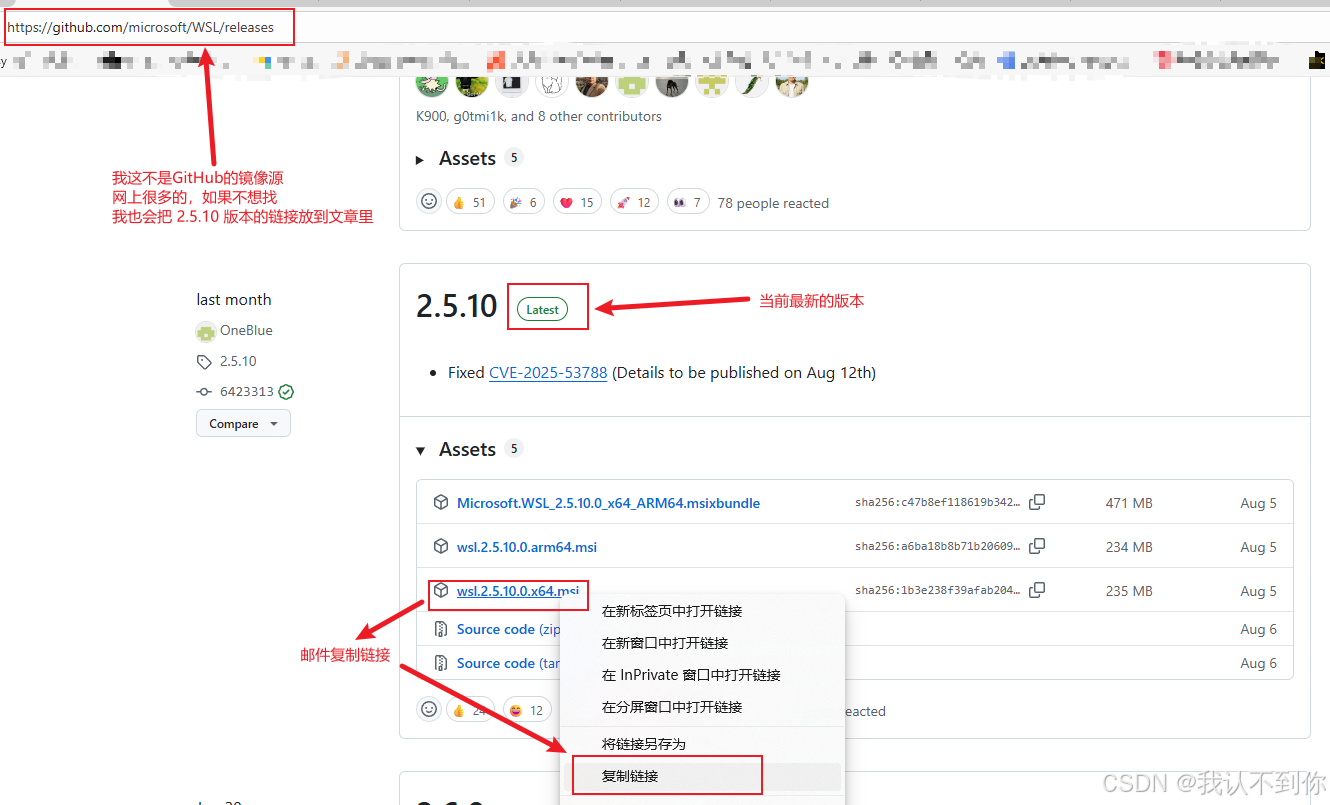Open the add-reaction smiley under the 2.5.10 assets
The width and height of the screenshot is (1330, 805).
[x=429, y=710]
